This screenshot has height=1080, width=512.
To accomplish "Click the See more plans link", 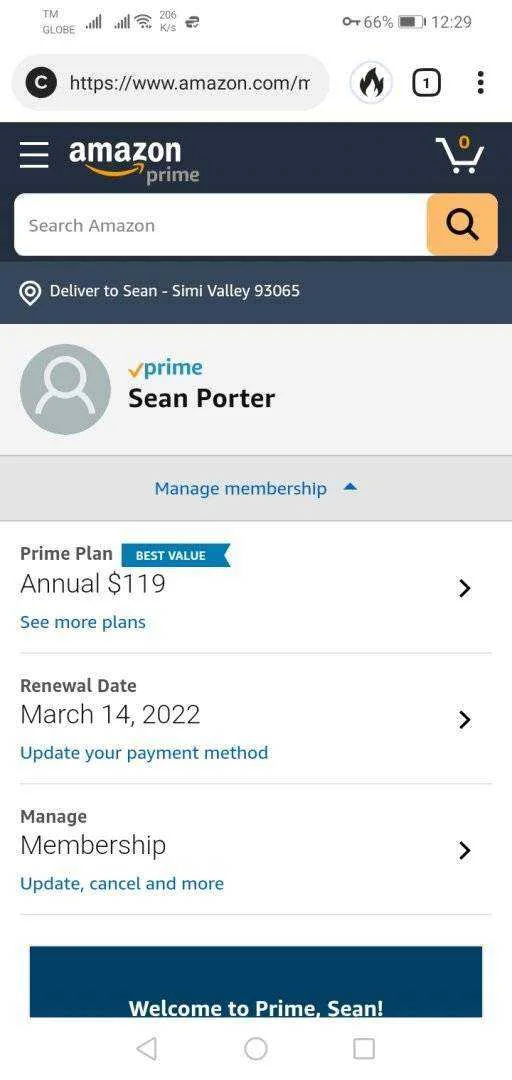I will click(x=83, y=622).
